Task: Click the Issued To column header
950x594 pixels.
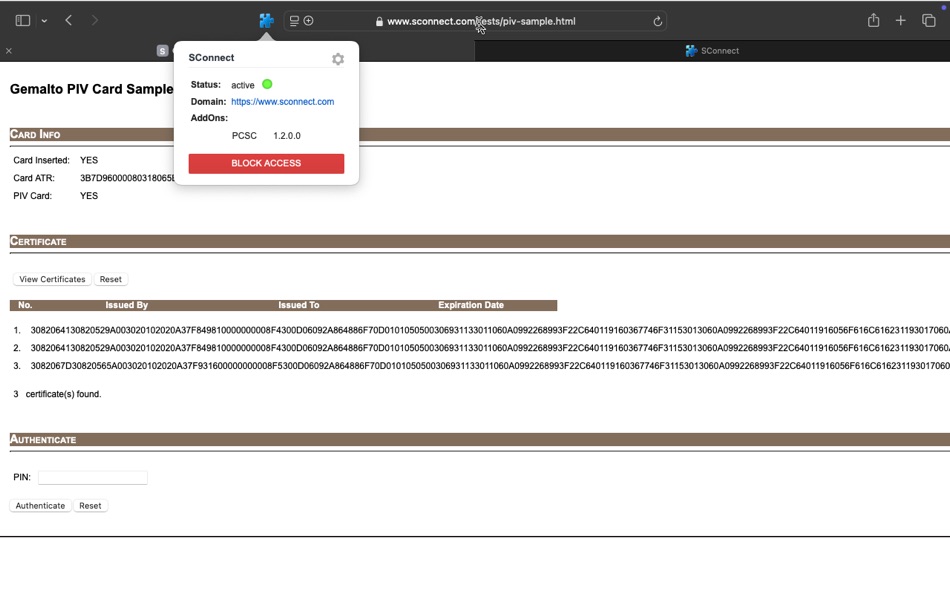Action: click(x=299, y=305)
